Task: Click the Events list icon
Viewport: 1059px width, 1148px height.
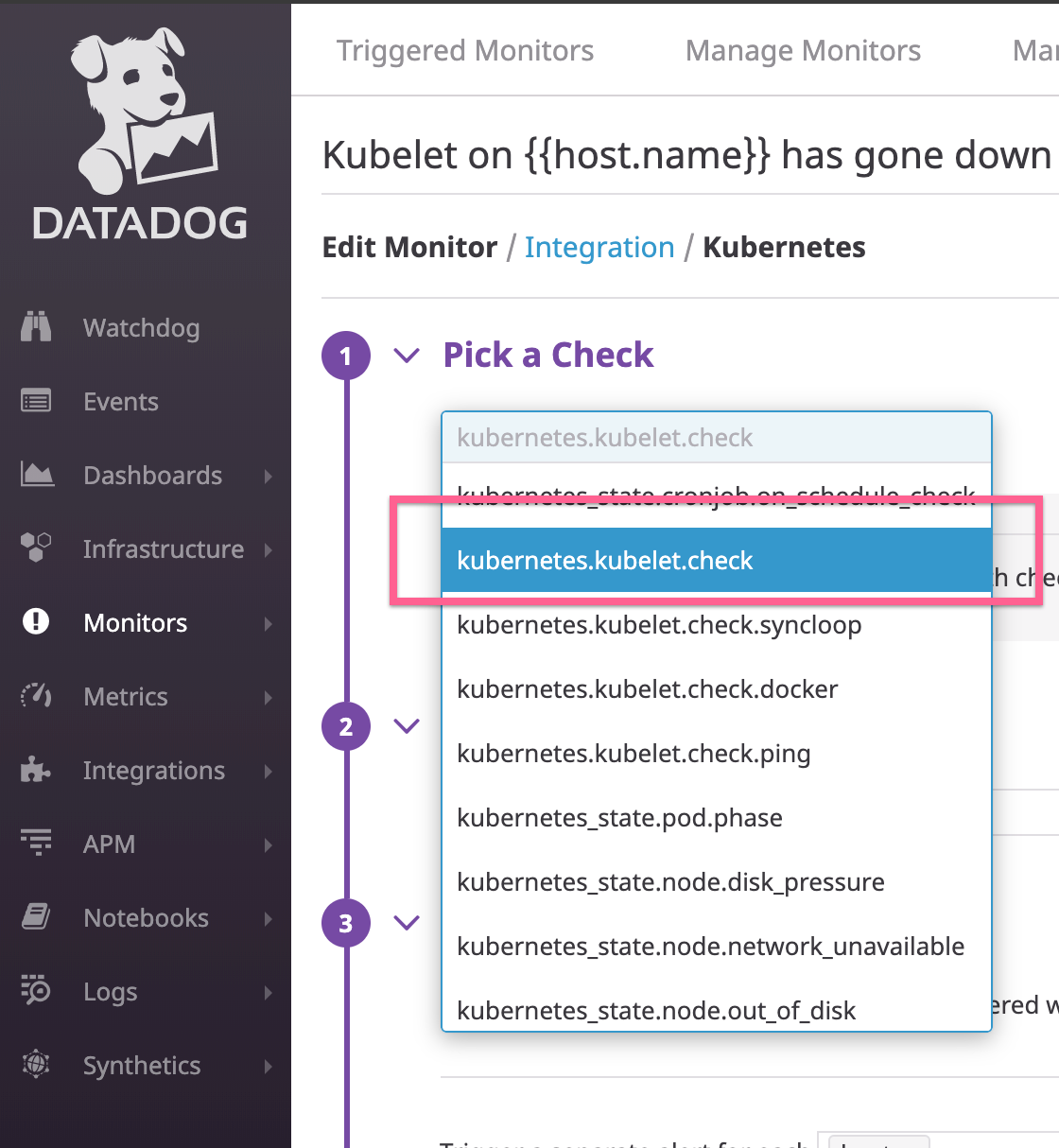Action: pyautogui.click(x=36, y=401)
